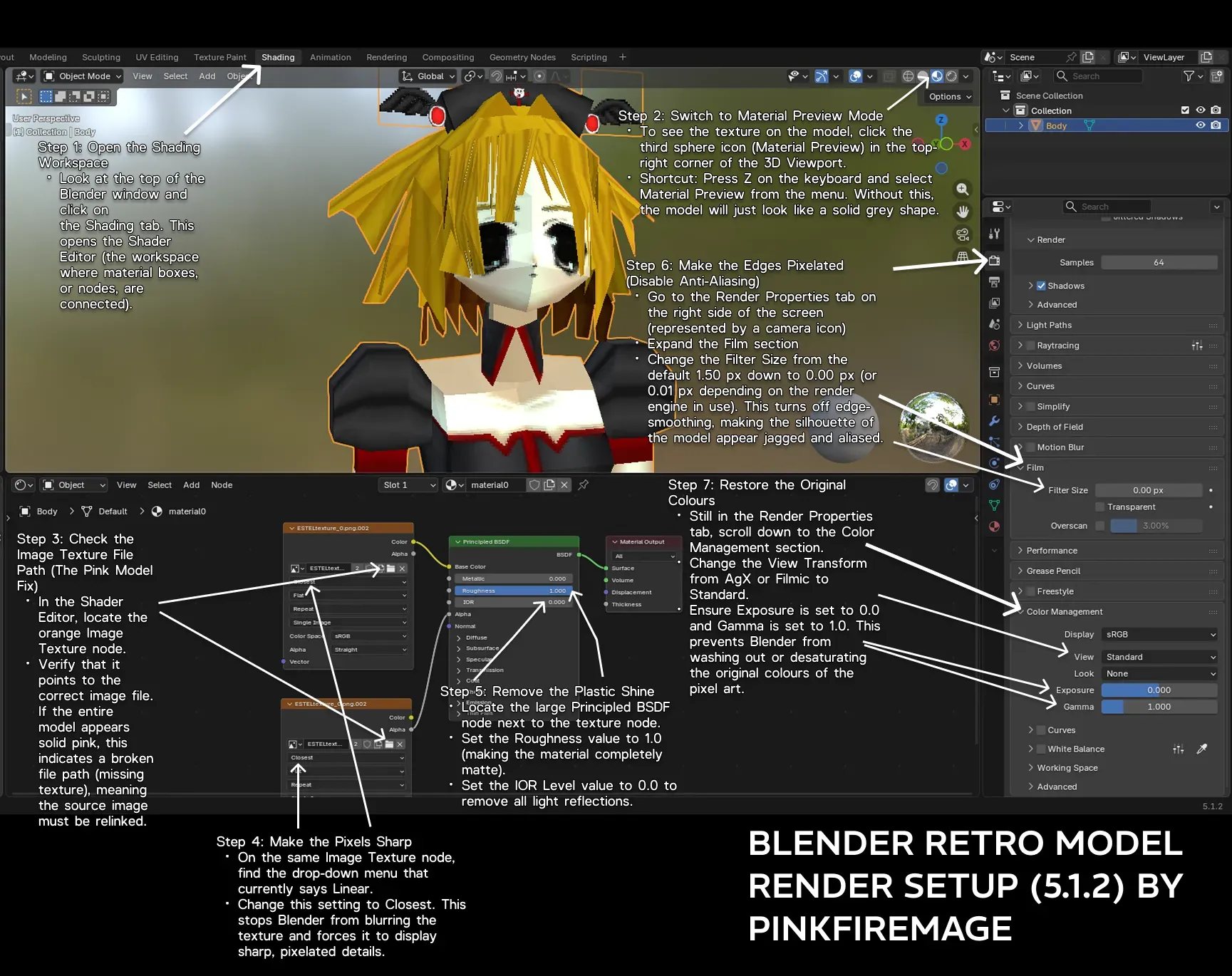The width and height of the screenshot is (1232, 976).
Task: Open the Object properties tab
Action: tap(995, 400)
